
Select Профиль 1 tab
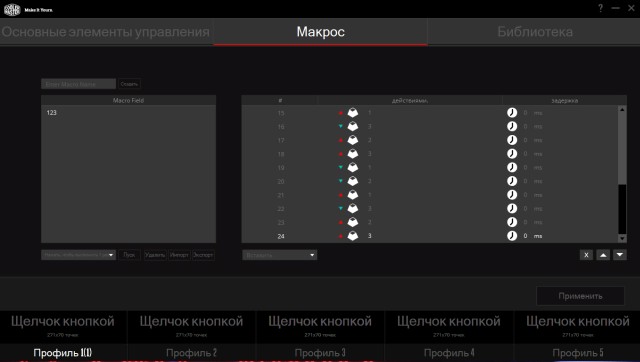(63, 353)
